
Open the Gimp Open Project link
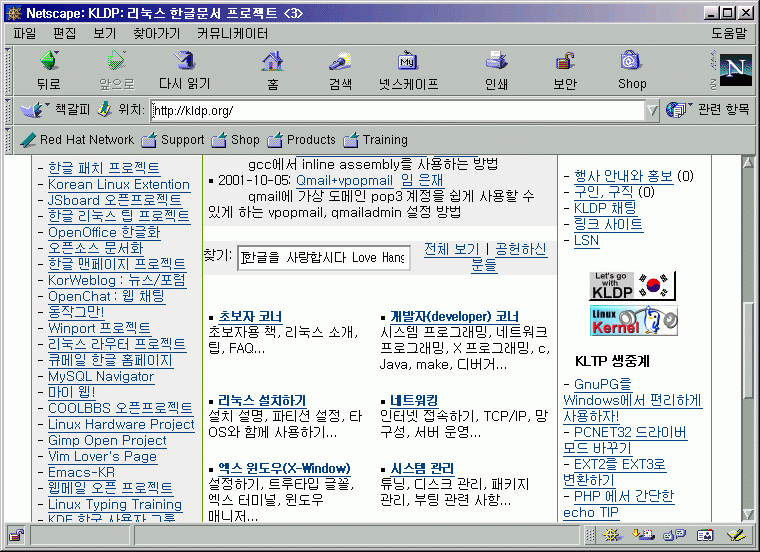click(x=107, y=441)
